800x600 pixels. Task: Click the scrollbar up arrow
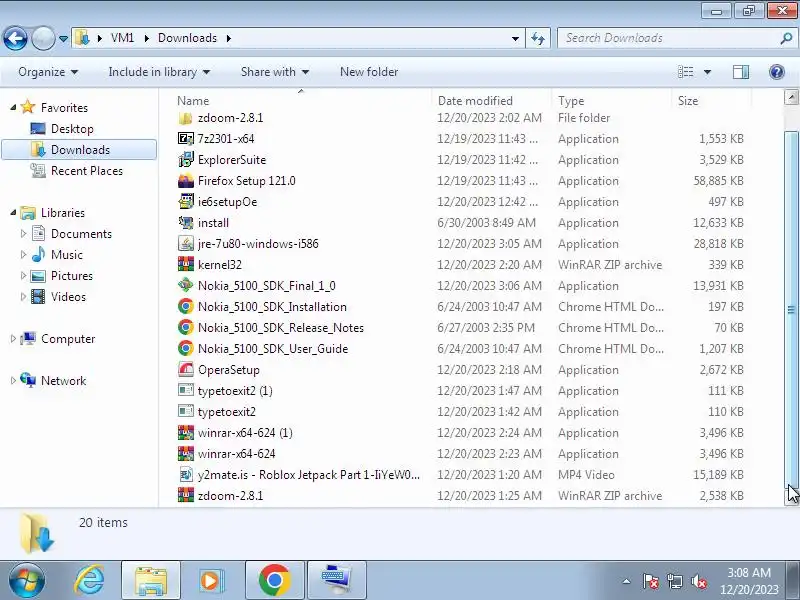(791, 96)
